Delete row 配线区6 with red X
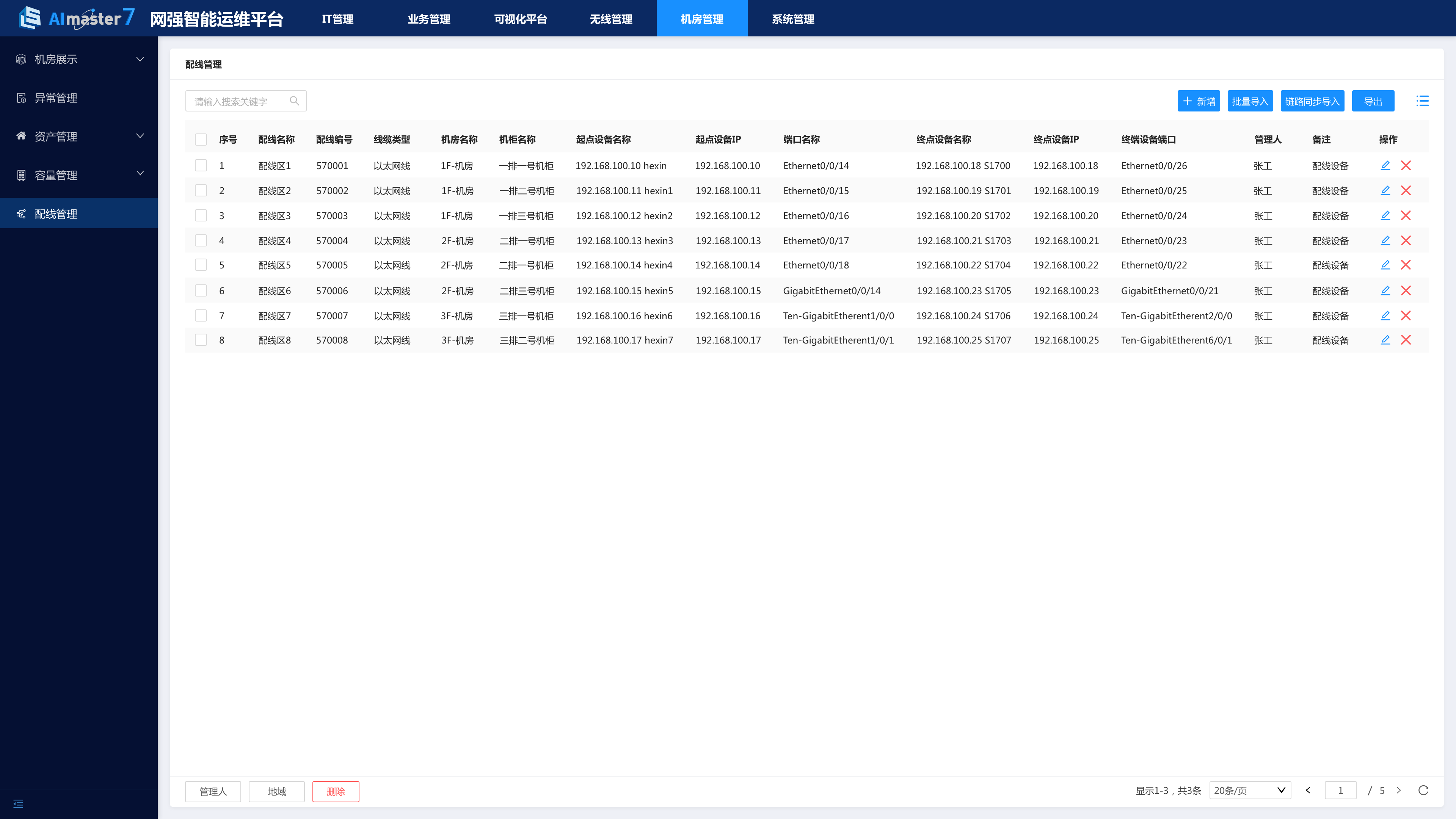 pyautogui.click(x=1406, y=290)
